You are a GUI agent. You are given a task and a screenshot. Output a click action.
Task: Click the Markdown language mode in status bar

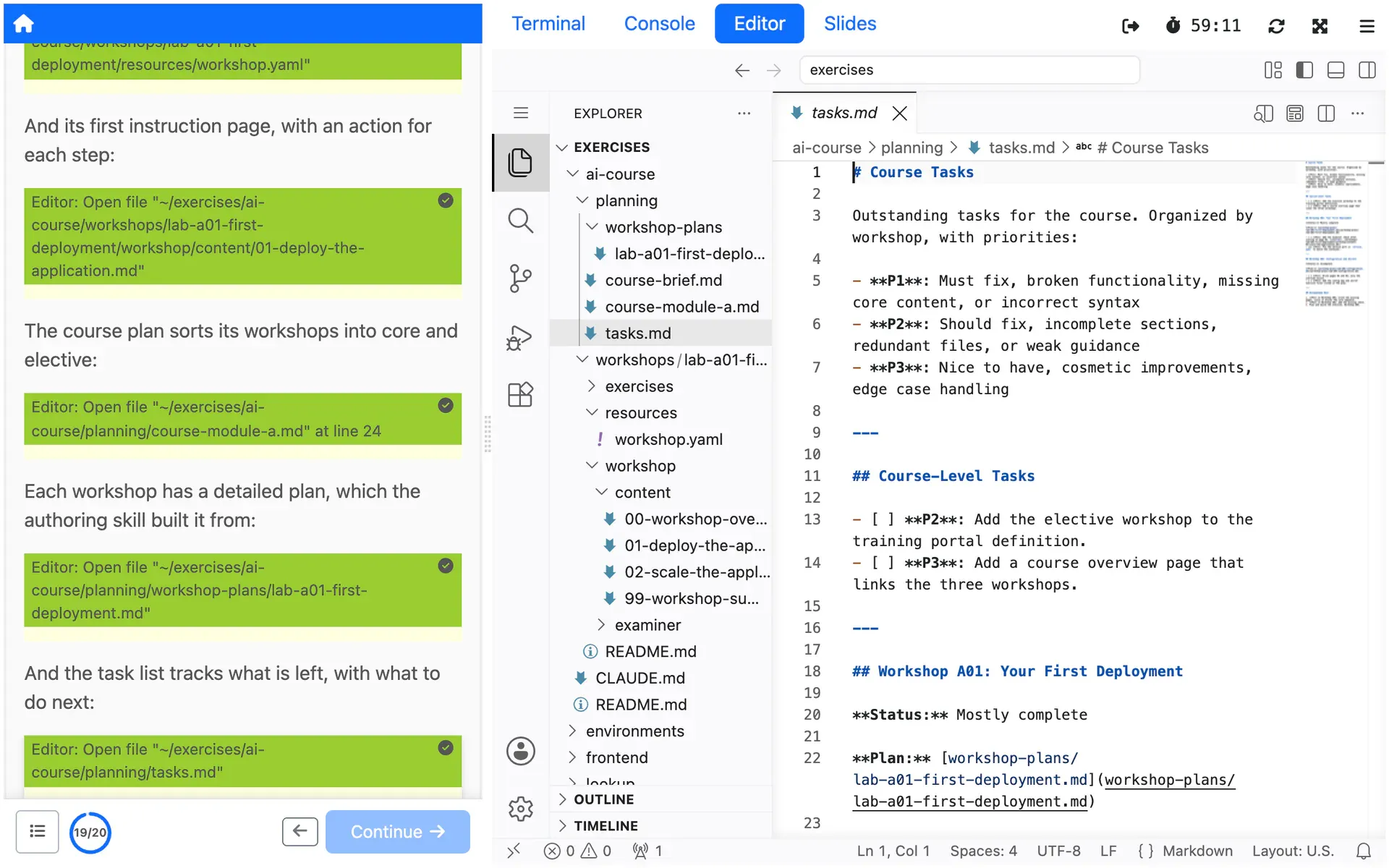tap(1197, 851)
